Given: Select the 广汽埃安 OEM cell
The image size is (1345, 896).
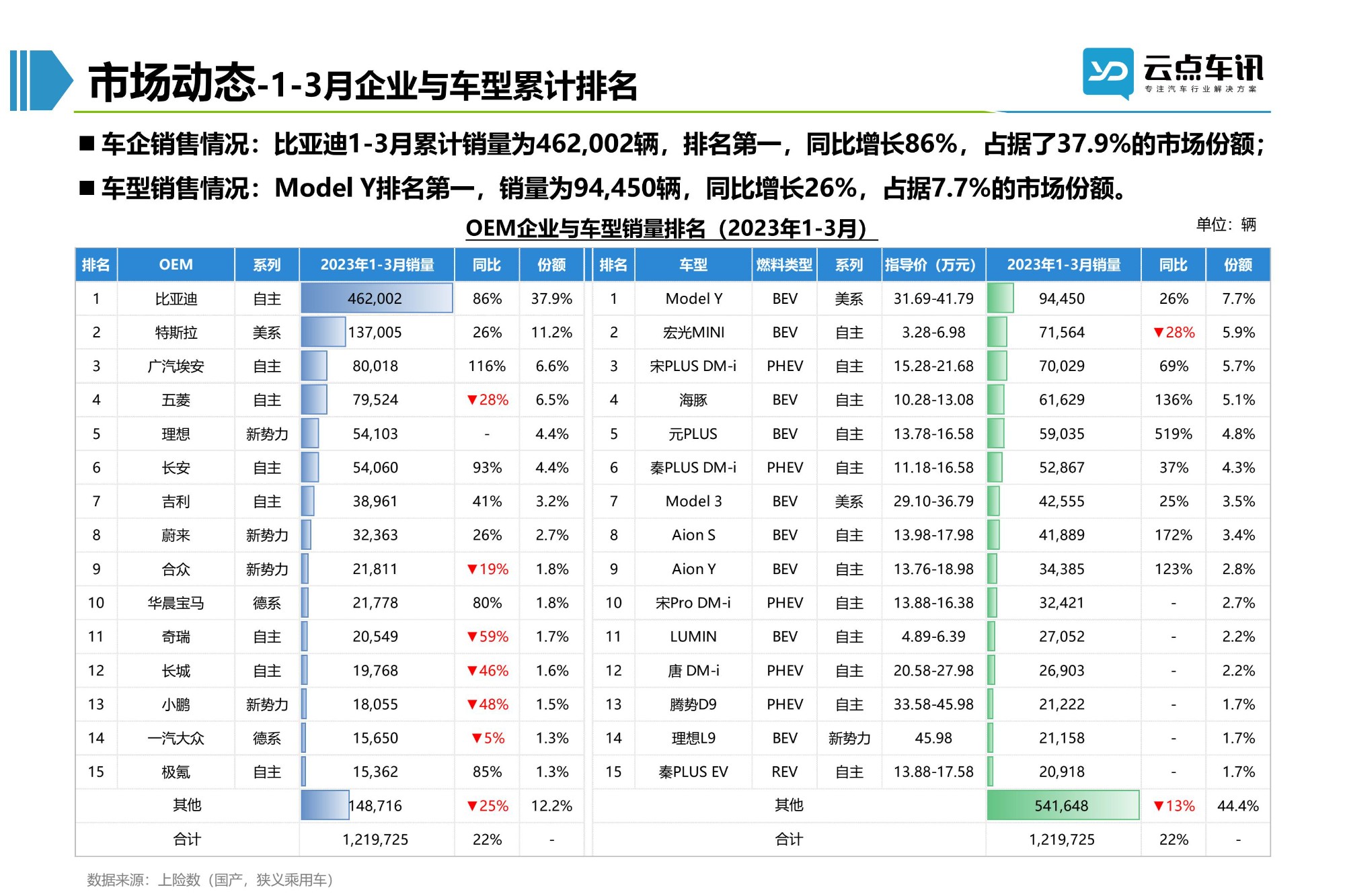Looking at the screenshot, I should pyautogui.click(x=176, y=366).
